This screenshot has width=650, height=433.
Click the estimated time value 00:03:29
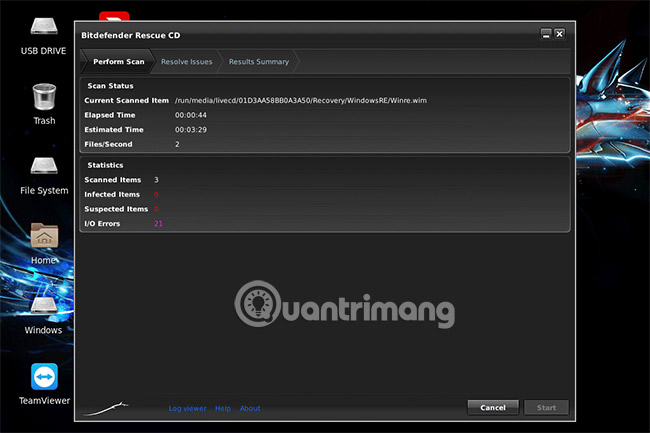(191, 130)
